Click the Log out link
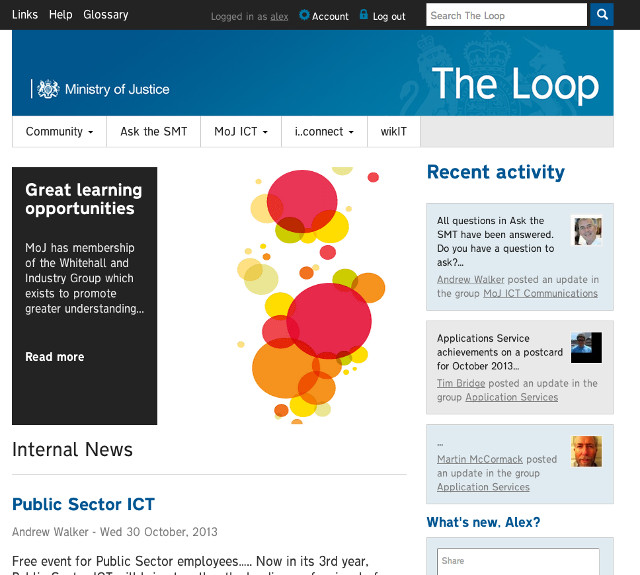 tap(389, 16)
